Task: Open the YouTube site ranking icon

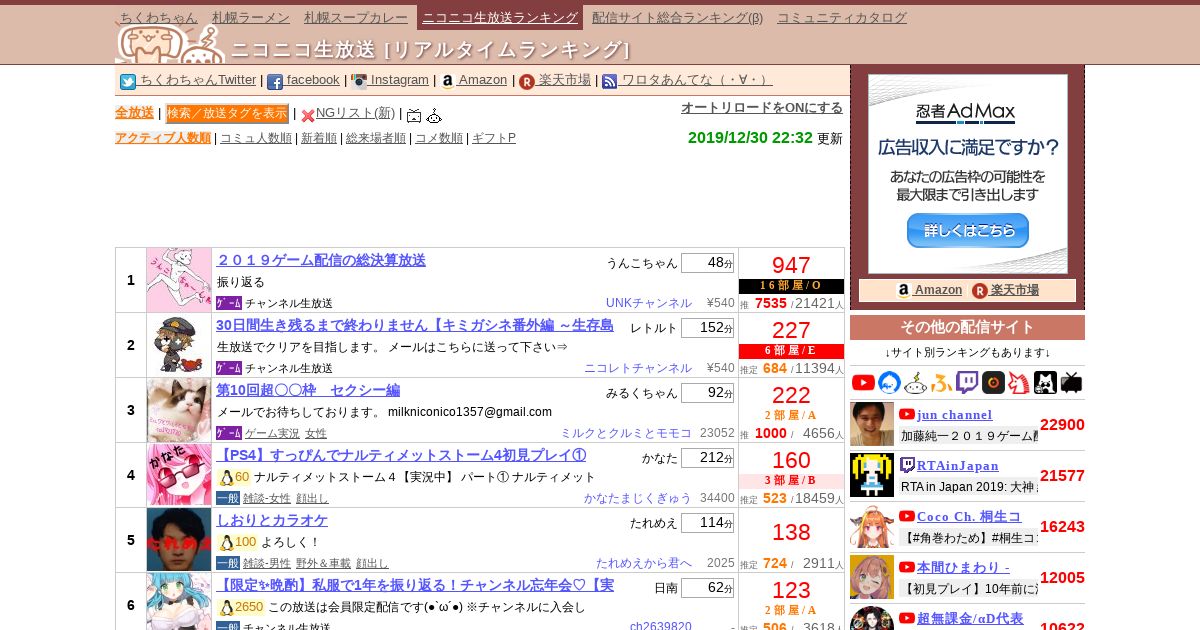Action: (x=863, y=382)
